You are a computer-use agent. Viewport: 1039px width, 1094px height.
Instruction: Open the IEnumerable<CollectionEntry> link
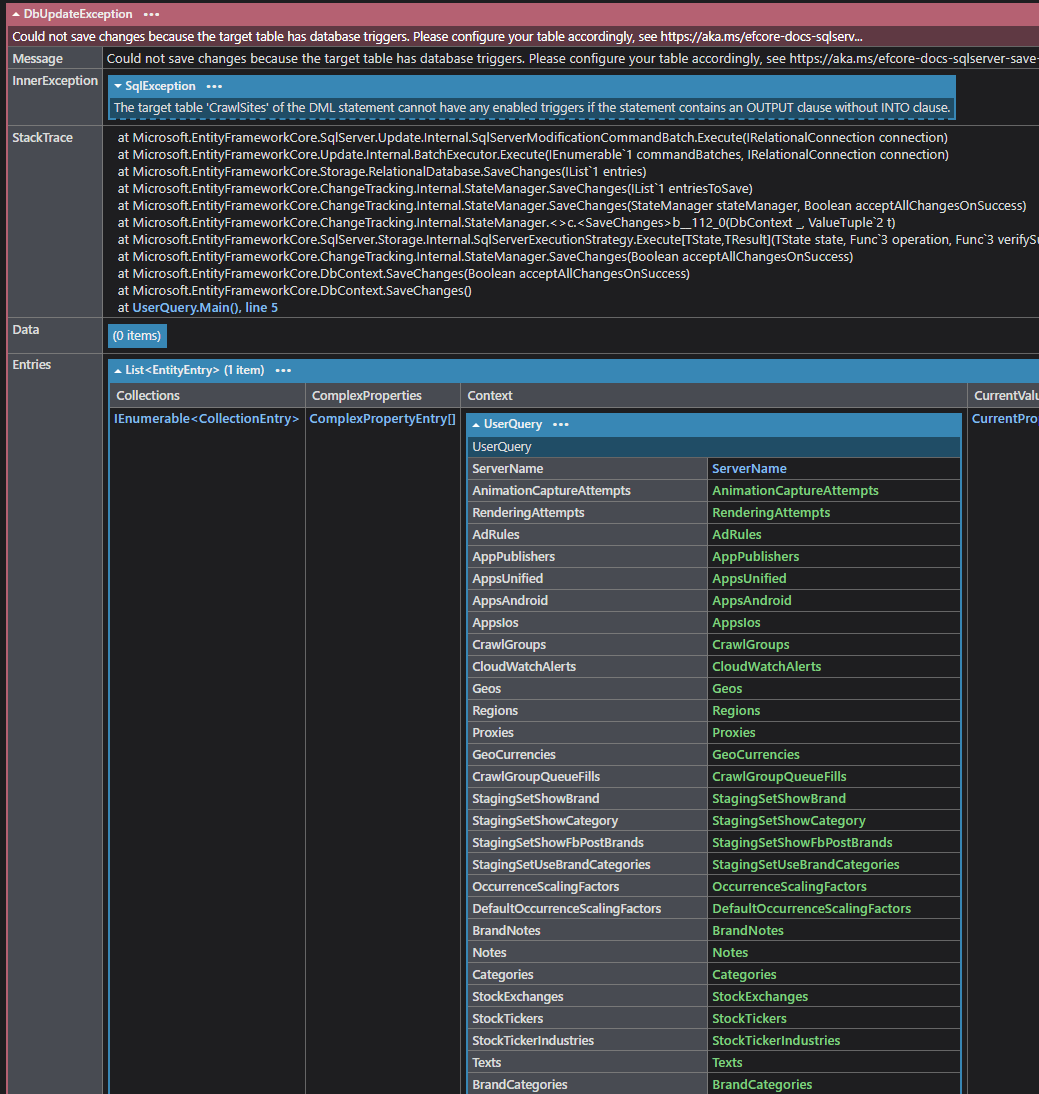point(206,419)
